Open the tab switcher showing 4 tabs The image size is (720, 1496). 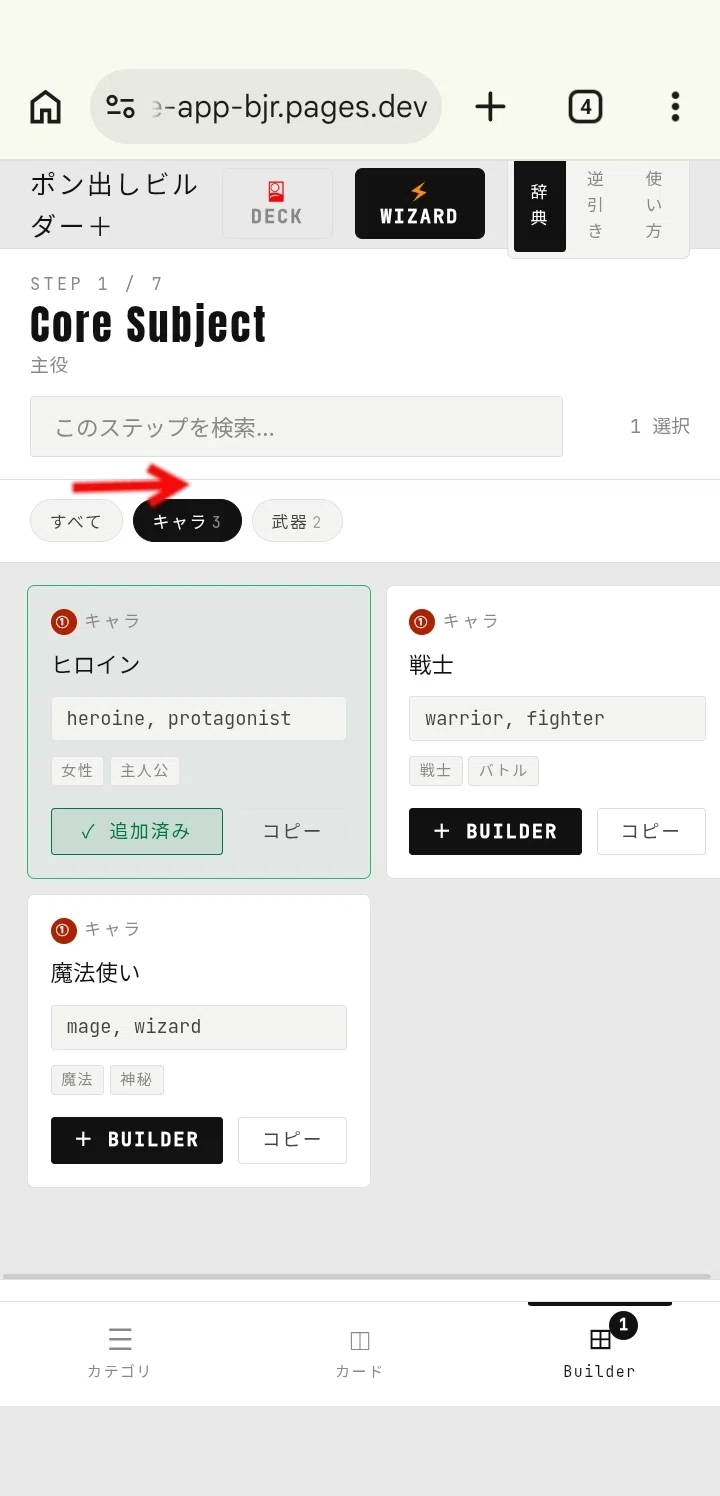[585, 106]
